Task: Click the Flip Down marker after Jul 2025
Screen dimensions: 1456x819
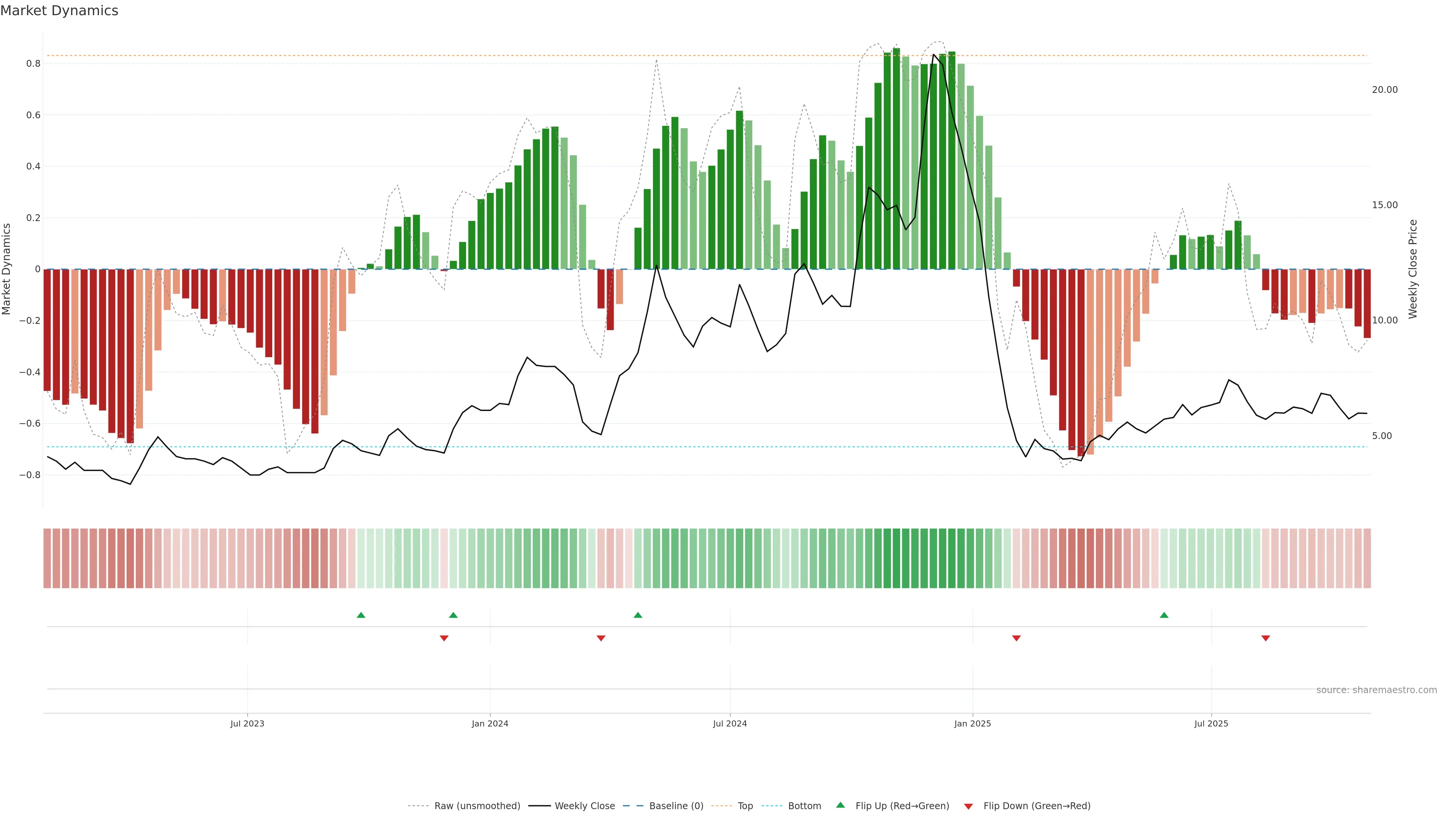Action: pyautogui.click(x=1266, y=638)
